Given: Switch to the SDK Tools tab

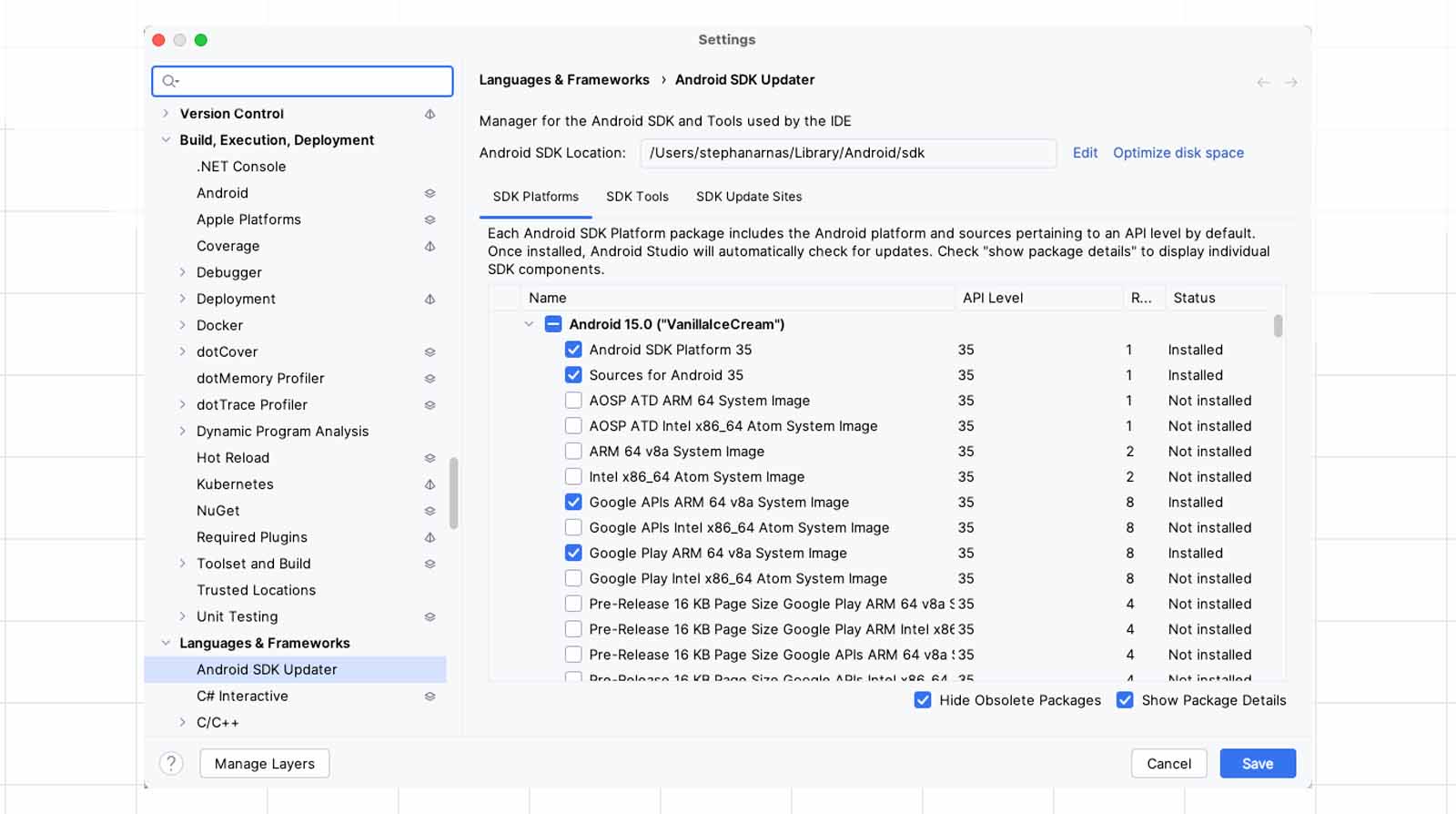Looking at the screenshot, I should (x=637, y=197).
